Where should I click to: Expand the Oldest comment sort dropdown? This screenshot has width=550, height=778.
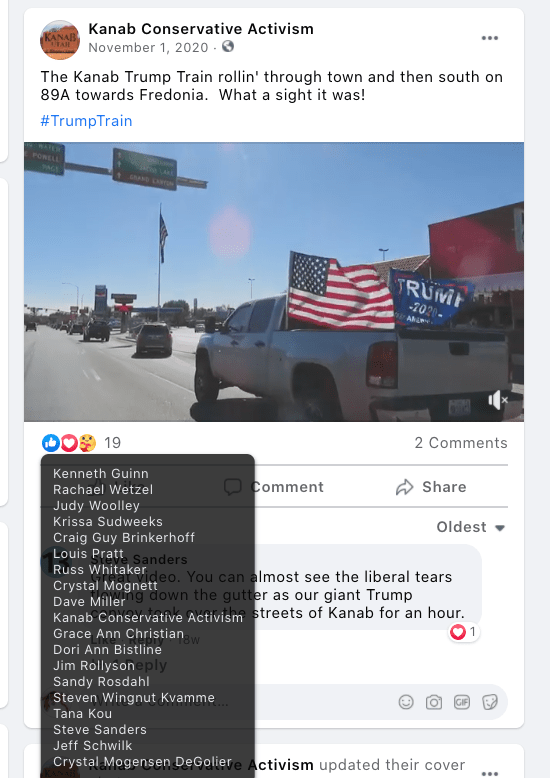coord(471,527)
